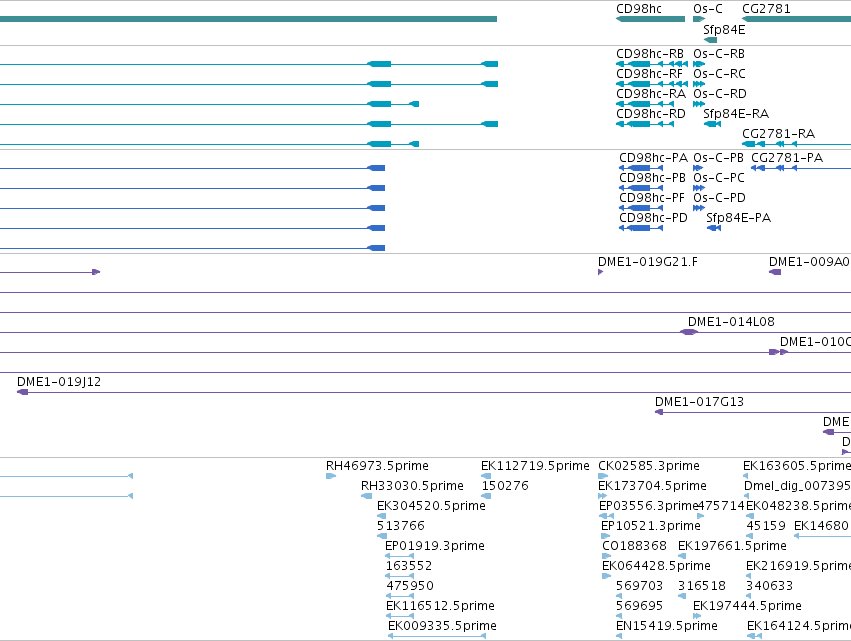
Task: Select the Sfp84E-PA protein glyph
Action: [x=714, y=228]
